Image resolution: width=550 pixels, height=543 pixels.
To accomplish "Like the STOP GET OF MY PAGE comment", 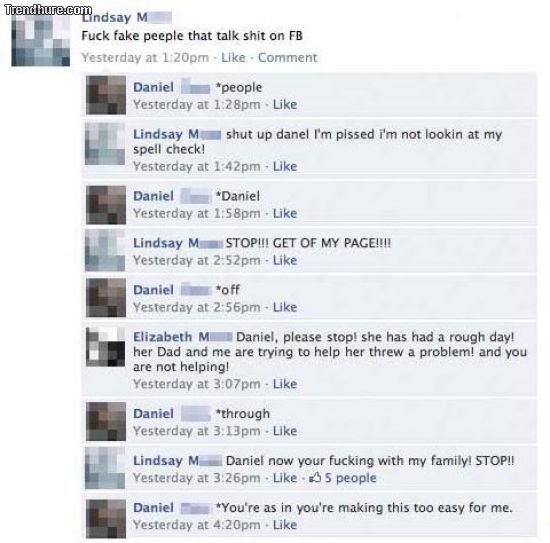I will [285, 260].
